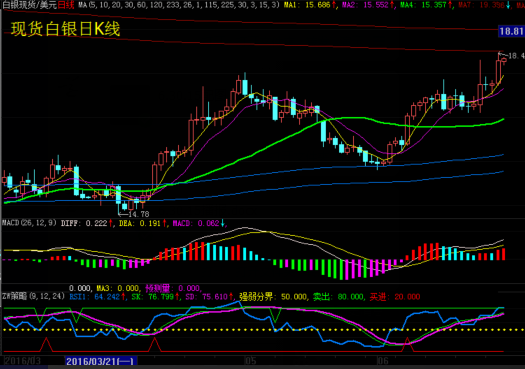525x369 pixels.
Task: Click the 买进 20.000 buy threshold label
Action: click(x=395, y=297)
